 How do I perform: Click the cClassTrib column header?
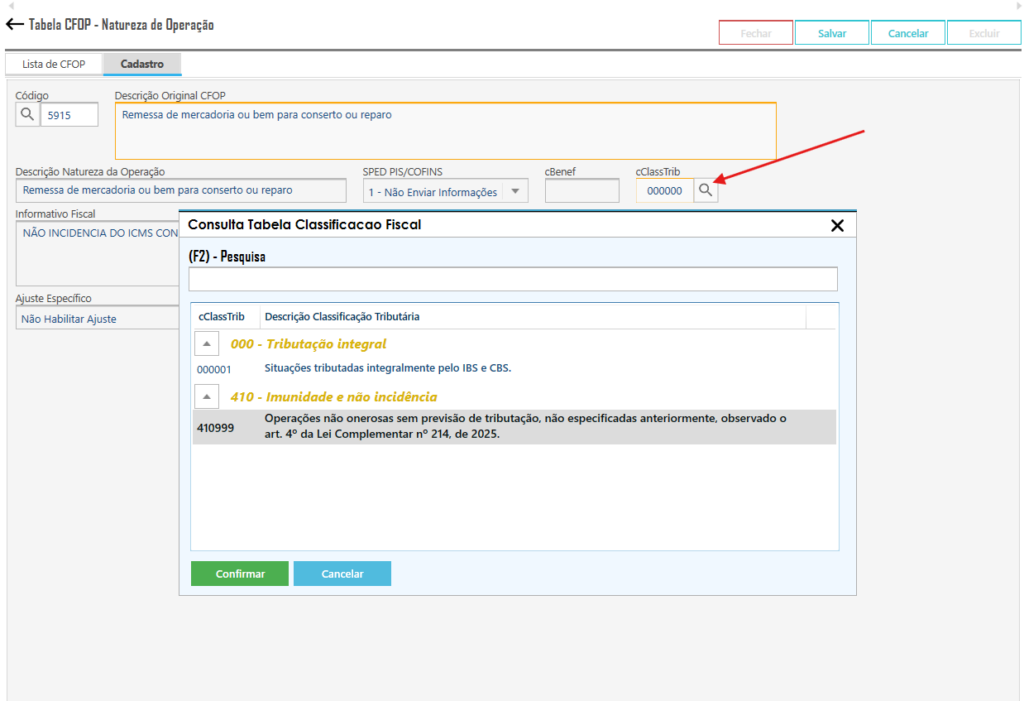(222, 317)
